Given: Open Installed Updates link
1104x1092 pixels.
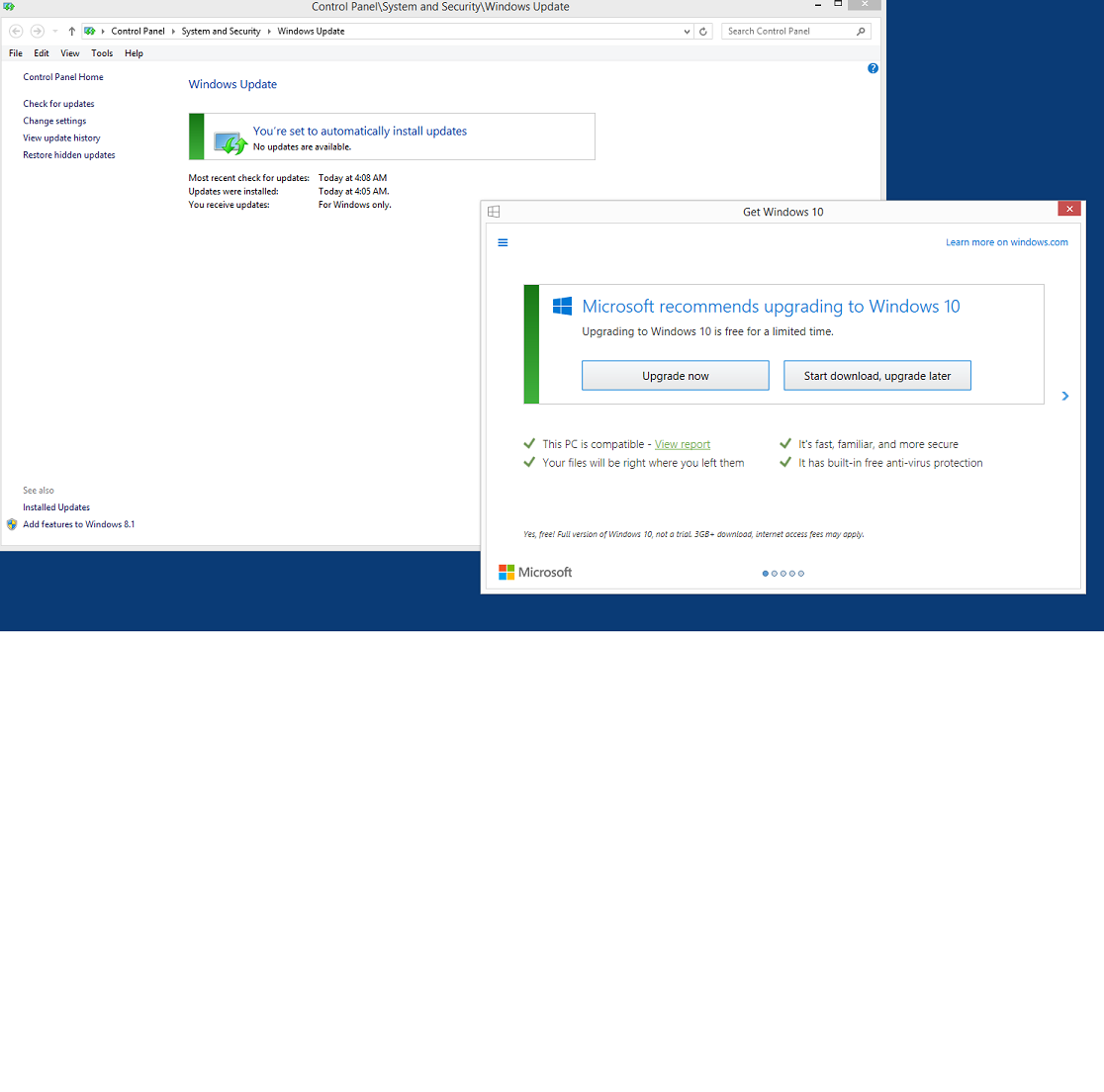Looking at the screenshot, I should (56, 506).
